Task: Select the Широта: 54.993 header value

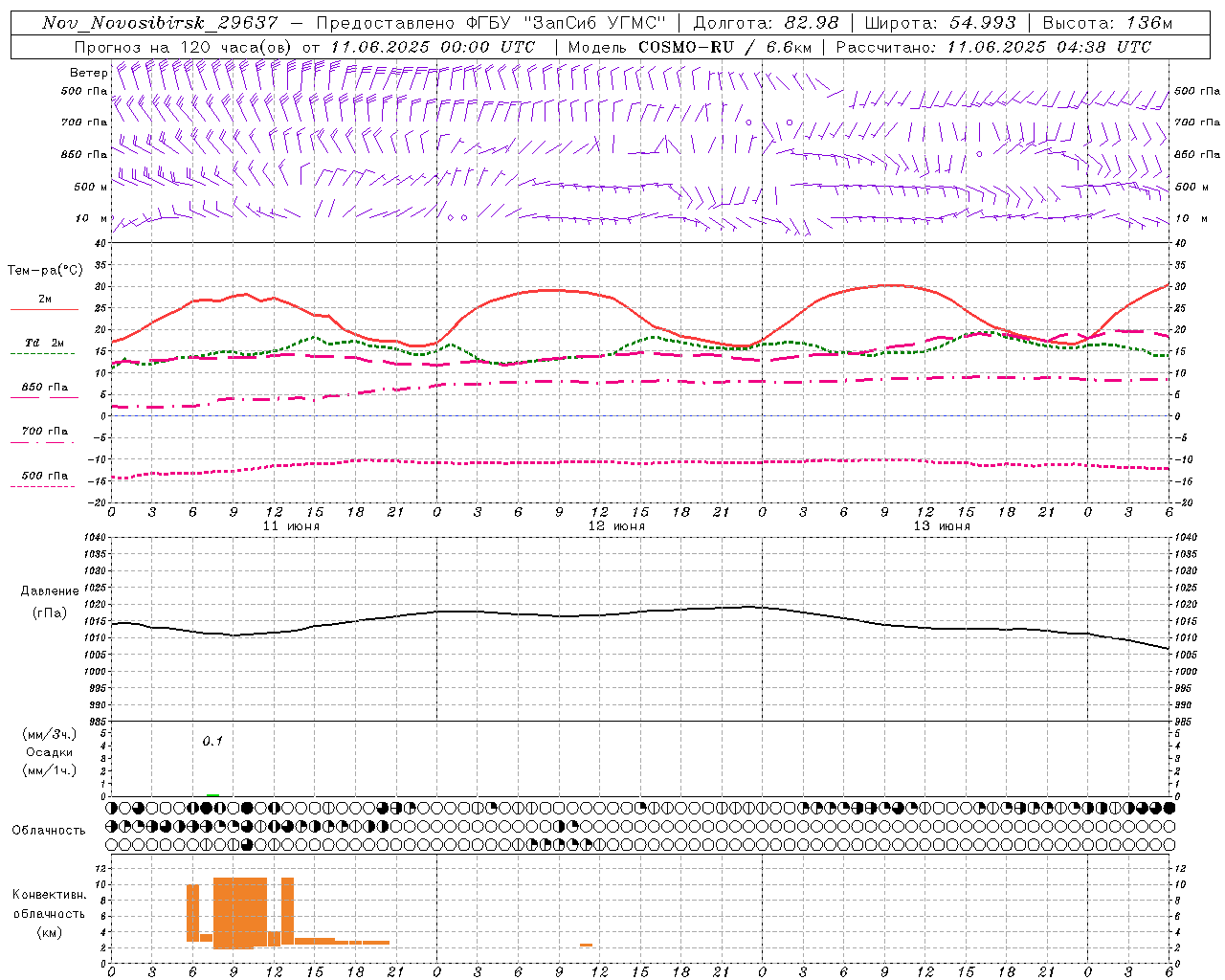Action: [940, 23]
